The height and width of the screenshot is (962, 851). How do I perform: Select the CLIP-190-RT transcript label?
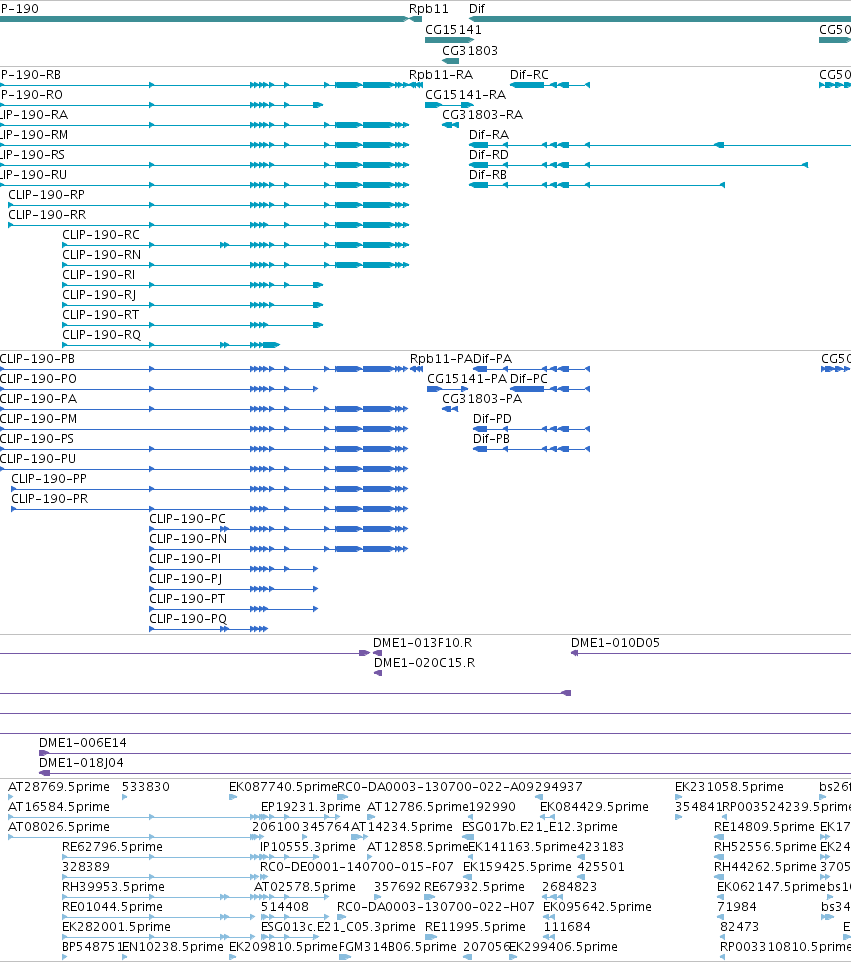coord(101,314)
